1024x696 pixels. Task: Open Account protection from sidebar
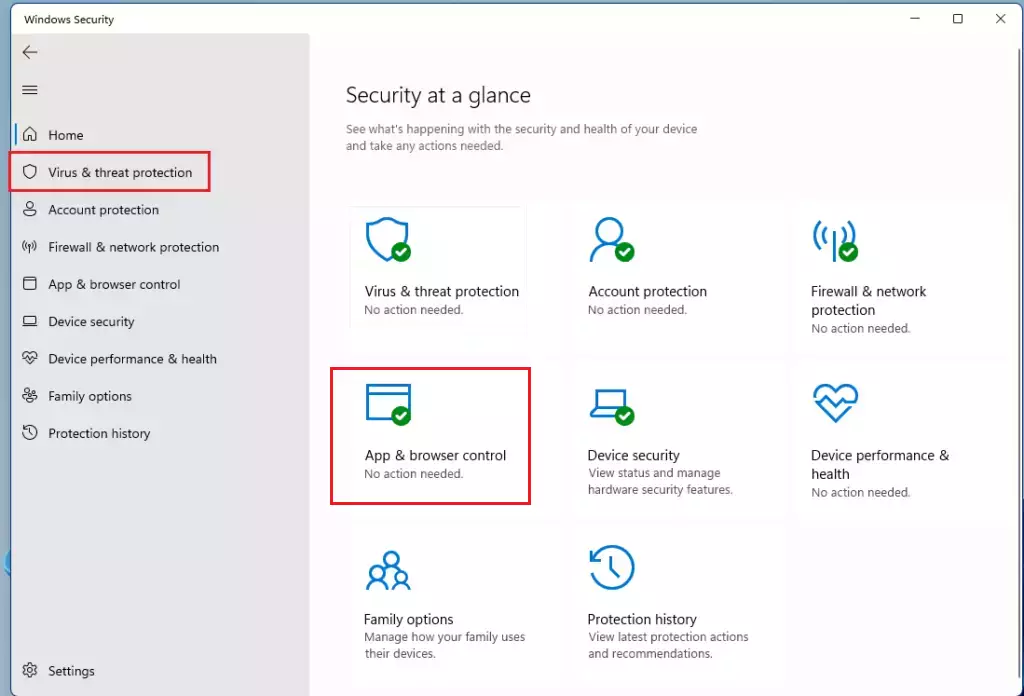coord(103,210)
